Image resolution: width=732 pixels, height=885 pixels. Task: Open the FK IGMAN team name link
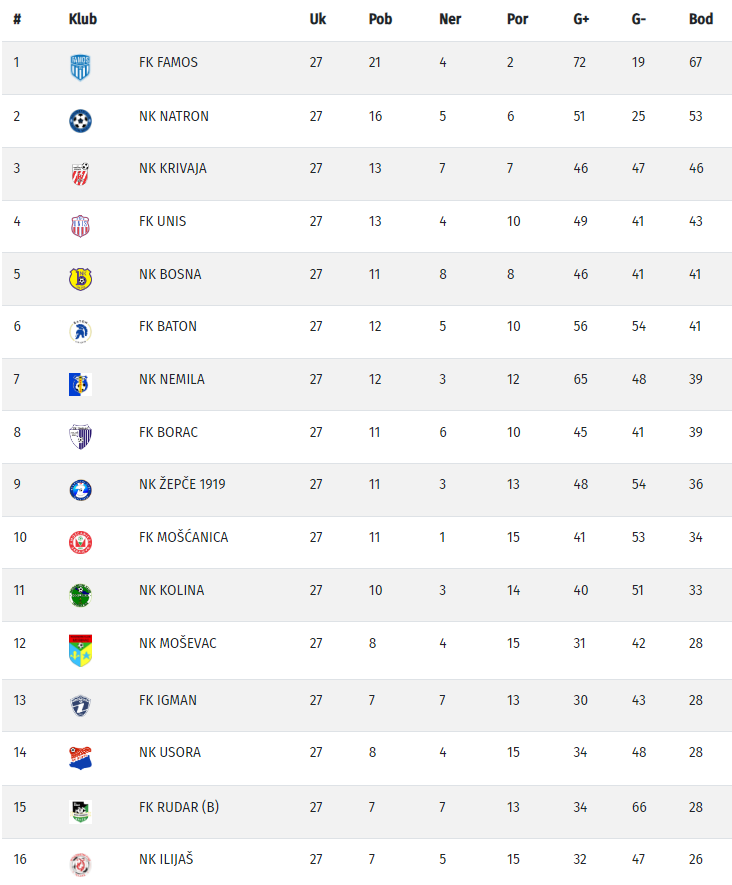pyautogui.click(x=168, y=700)
